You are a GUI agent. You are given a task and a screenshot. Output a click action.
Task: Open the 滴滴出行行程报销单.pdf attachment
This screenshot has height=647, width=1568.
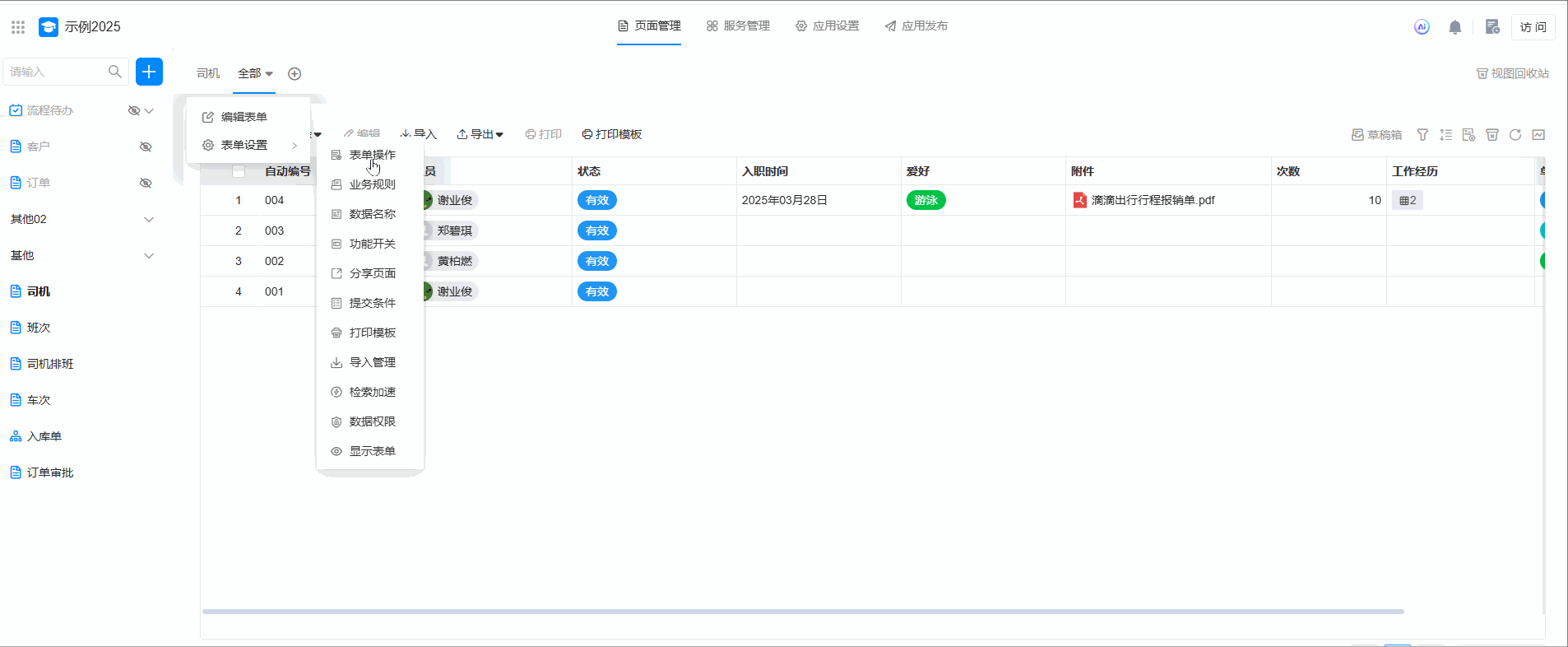pos(1152,200)
